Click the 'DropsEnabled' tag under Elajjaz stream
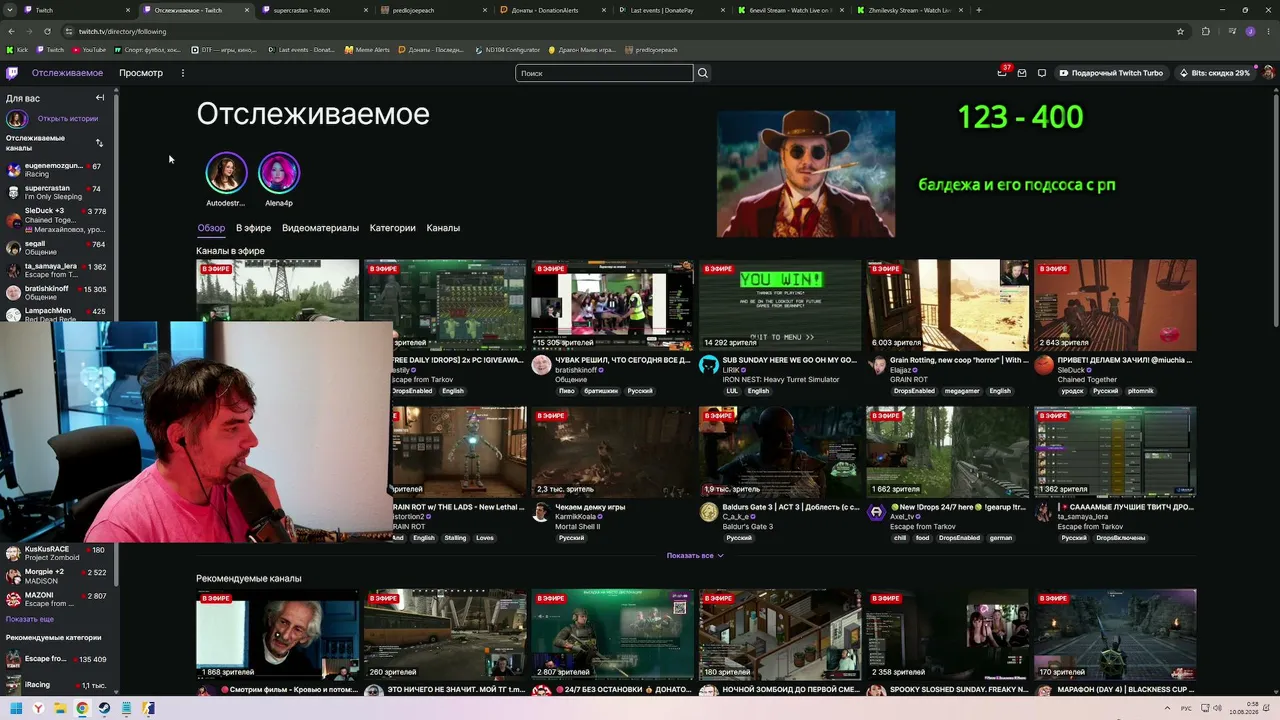1280x720 pixels. (915, 391)
